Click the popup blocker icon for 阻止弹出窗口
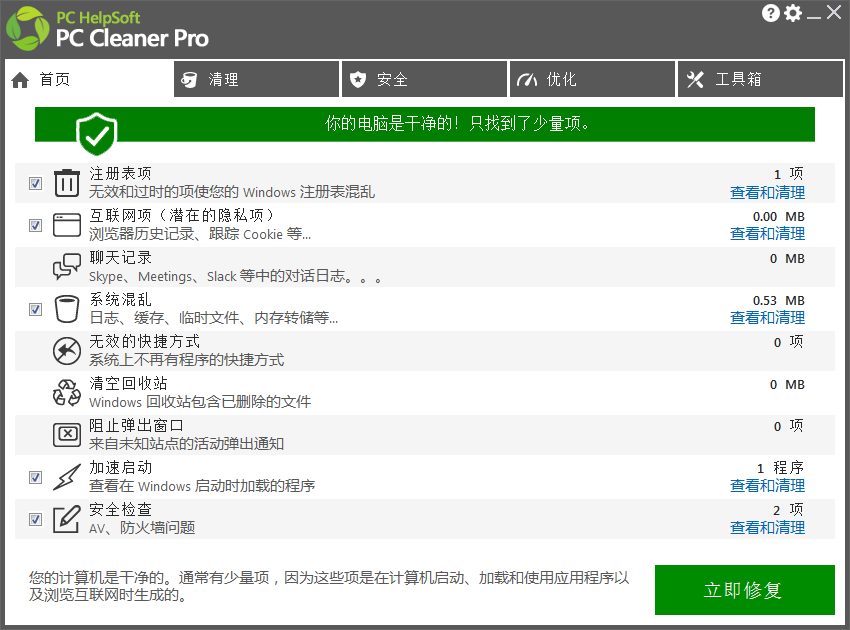 [x=67, y=434]
